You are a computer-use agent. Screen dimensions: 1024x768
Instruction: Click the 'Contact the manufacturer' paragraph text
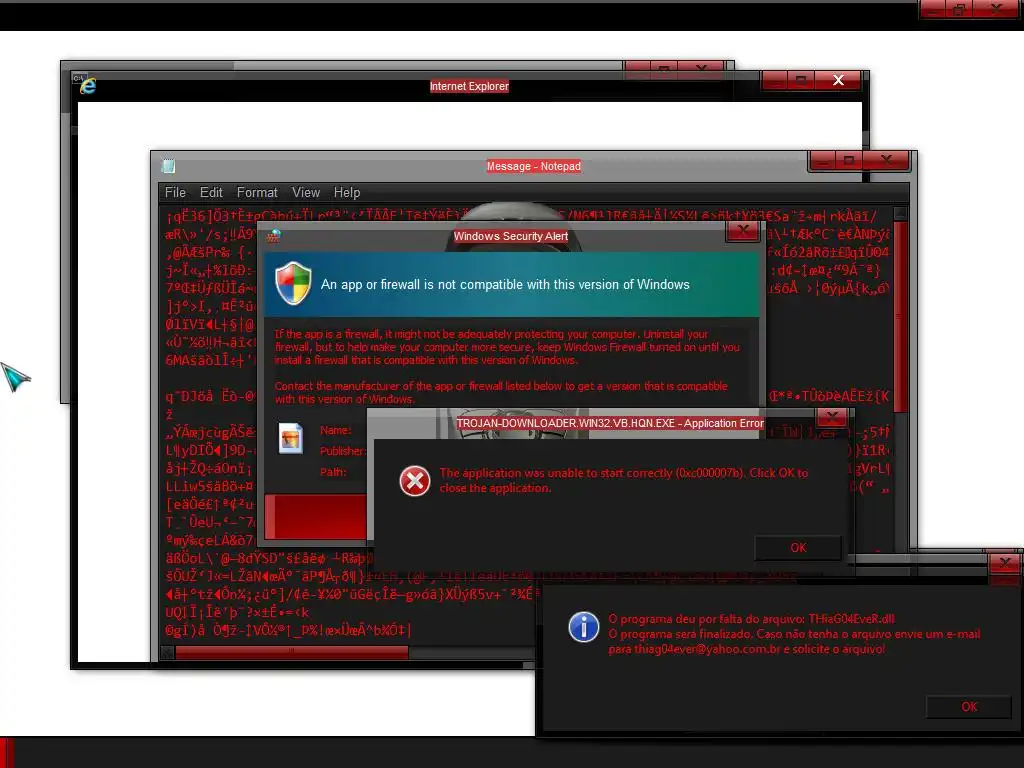pyautogui.click(x=501, y=392)
